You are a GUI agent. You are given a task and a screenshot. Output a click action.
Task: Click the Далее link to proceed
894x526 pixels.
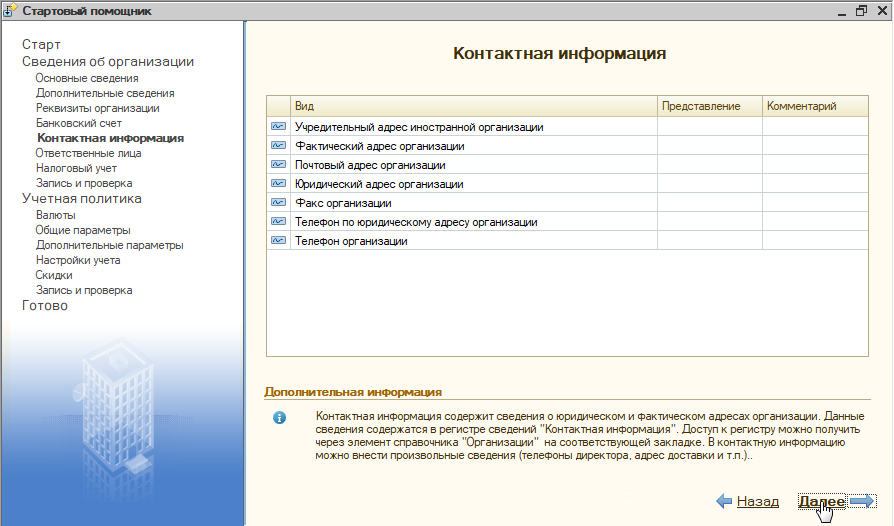pyautogui.click(x=821, y=501)
